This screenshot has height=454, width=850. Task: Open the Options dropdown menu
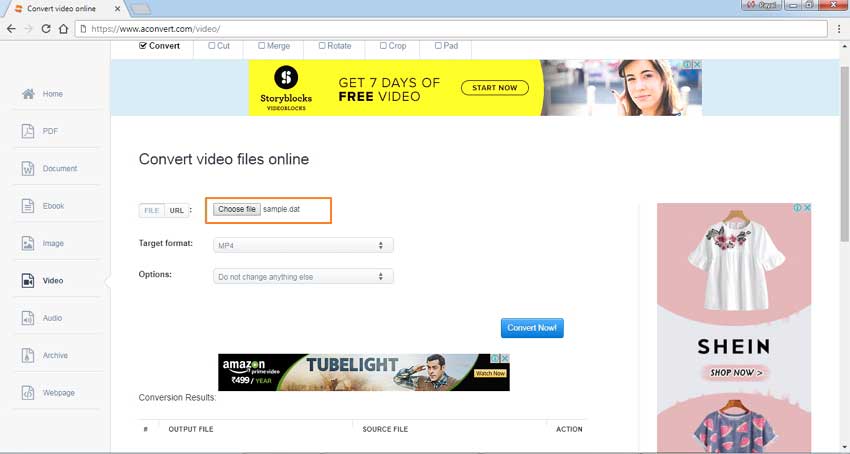click(303, 277)
